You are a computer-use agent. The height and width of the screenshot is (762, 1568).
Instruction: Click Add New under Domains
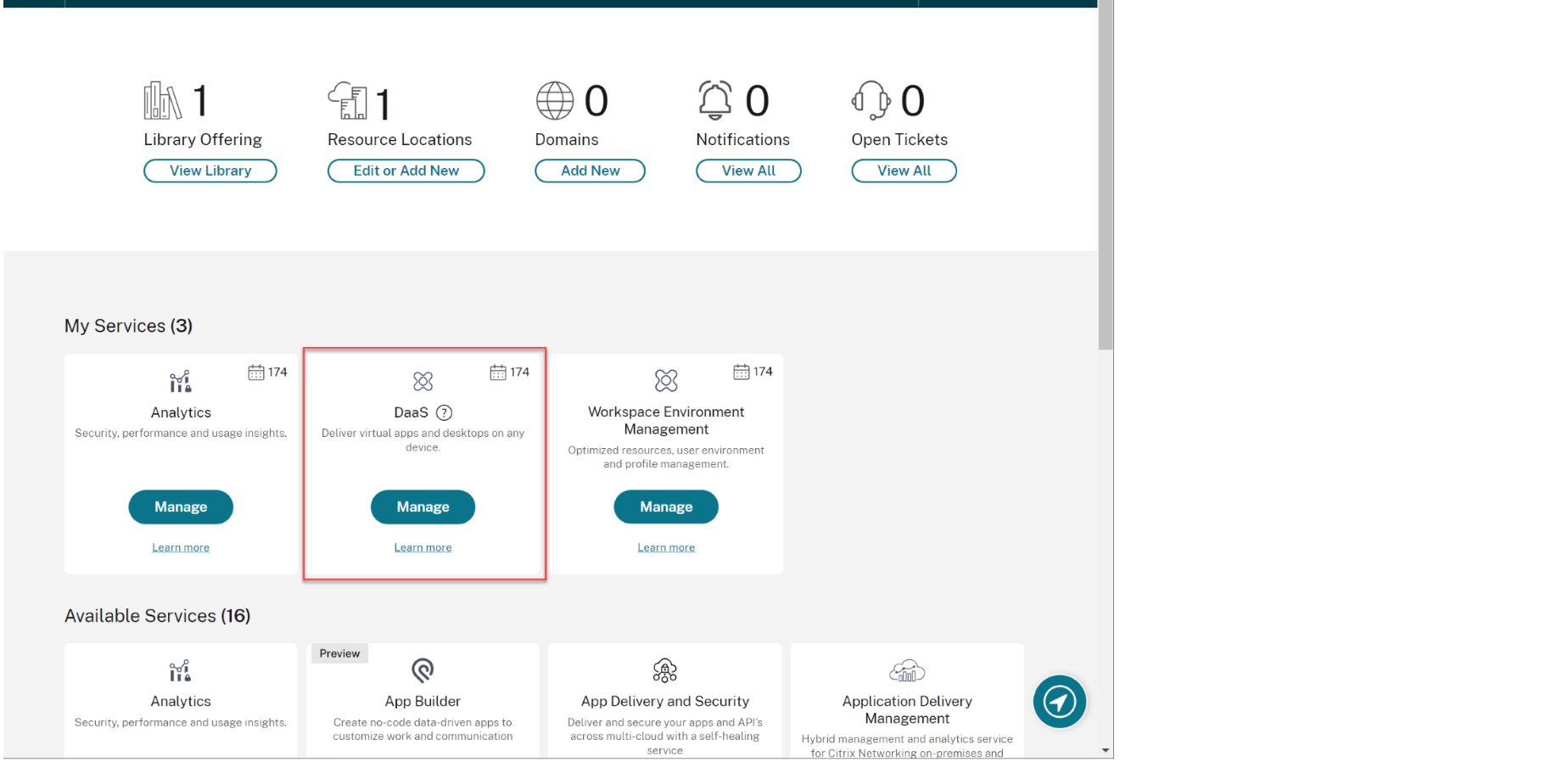pos(591,171)
